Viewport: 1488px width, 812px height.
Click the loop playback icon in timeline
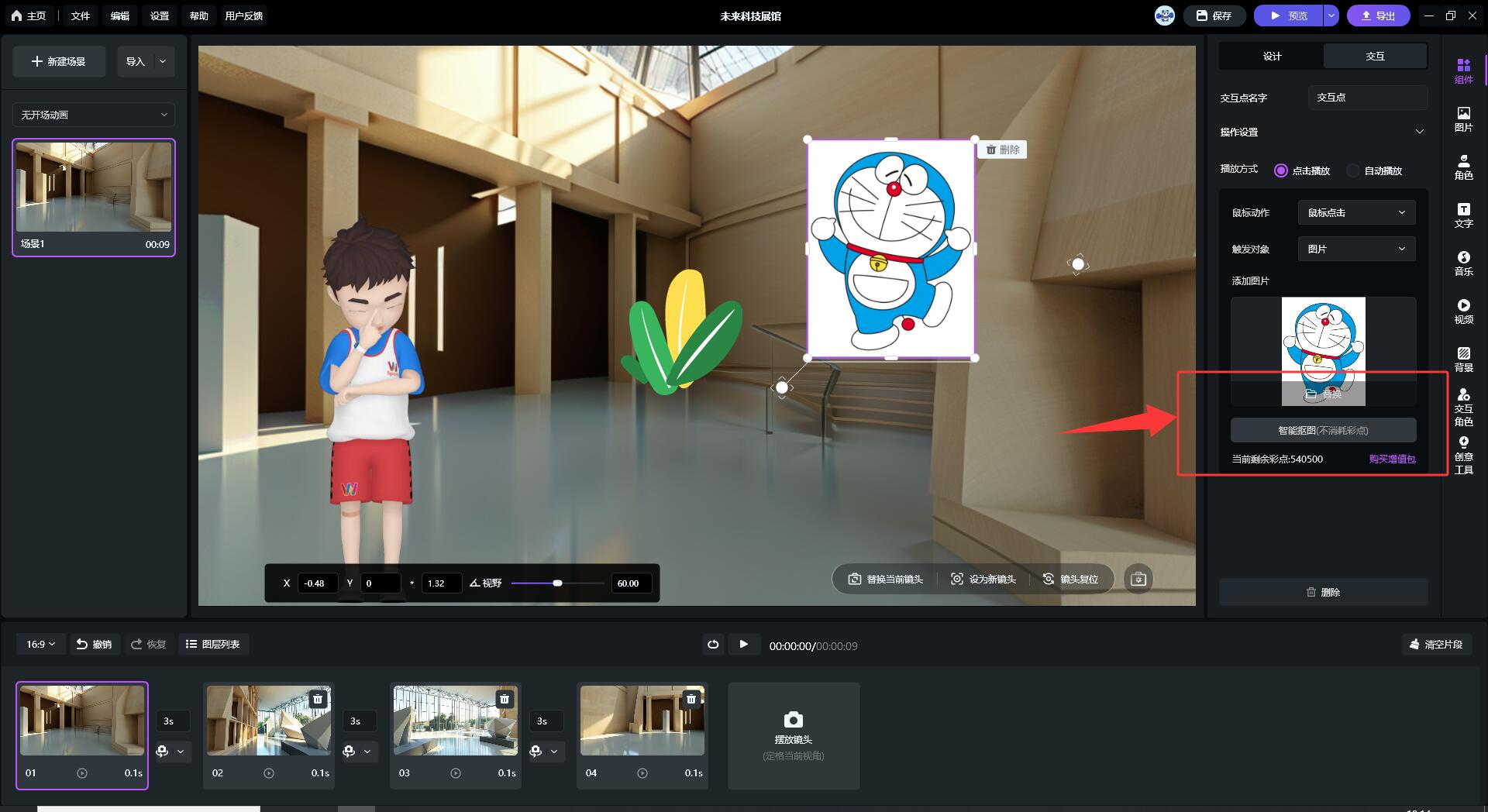coord(712,644)
